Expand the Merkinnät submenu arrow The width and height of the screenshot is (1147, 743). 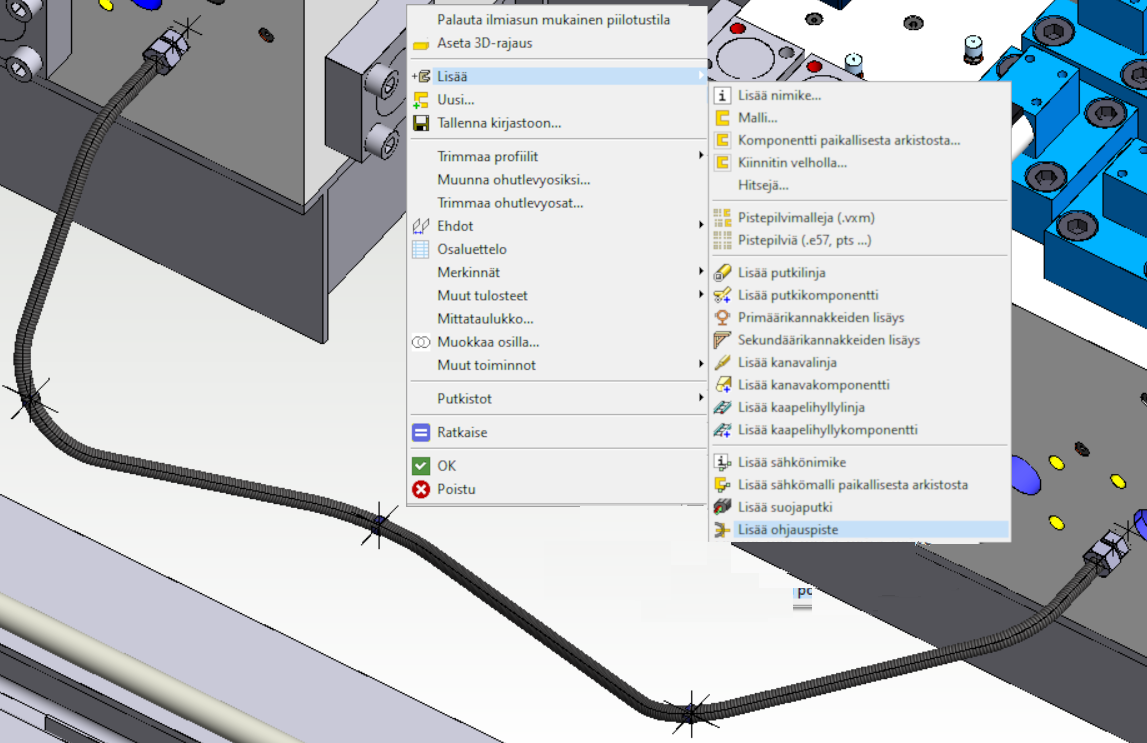point(701,272)
